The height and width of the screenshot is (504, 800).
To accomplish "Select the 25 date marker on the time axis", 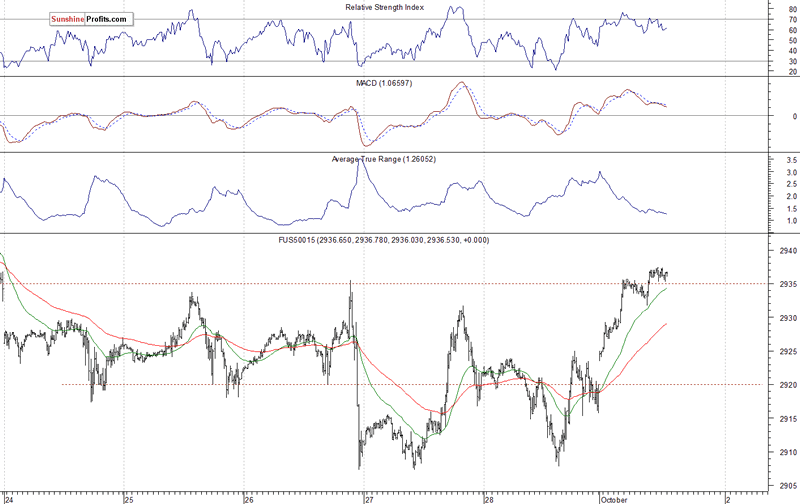I will coord(128,497).
